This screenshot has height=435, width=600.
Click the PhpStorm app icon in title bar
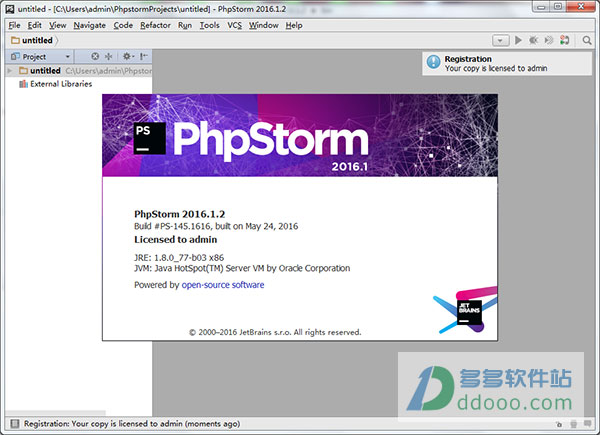point(10,9)
